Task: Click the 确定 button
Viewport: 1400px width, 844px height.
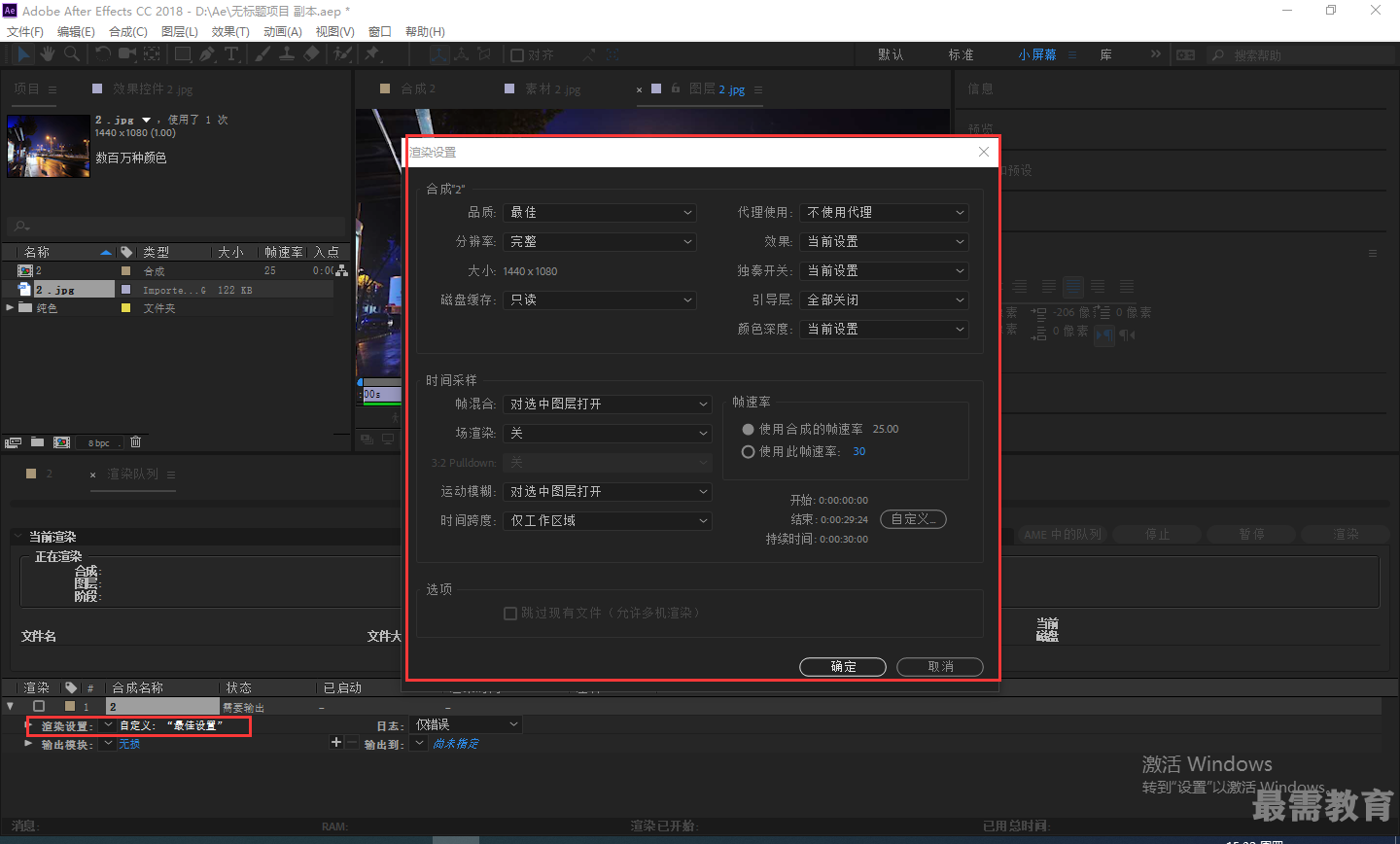Action: (843, 667)
